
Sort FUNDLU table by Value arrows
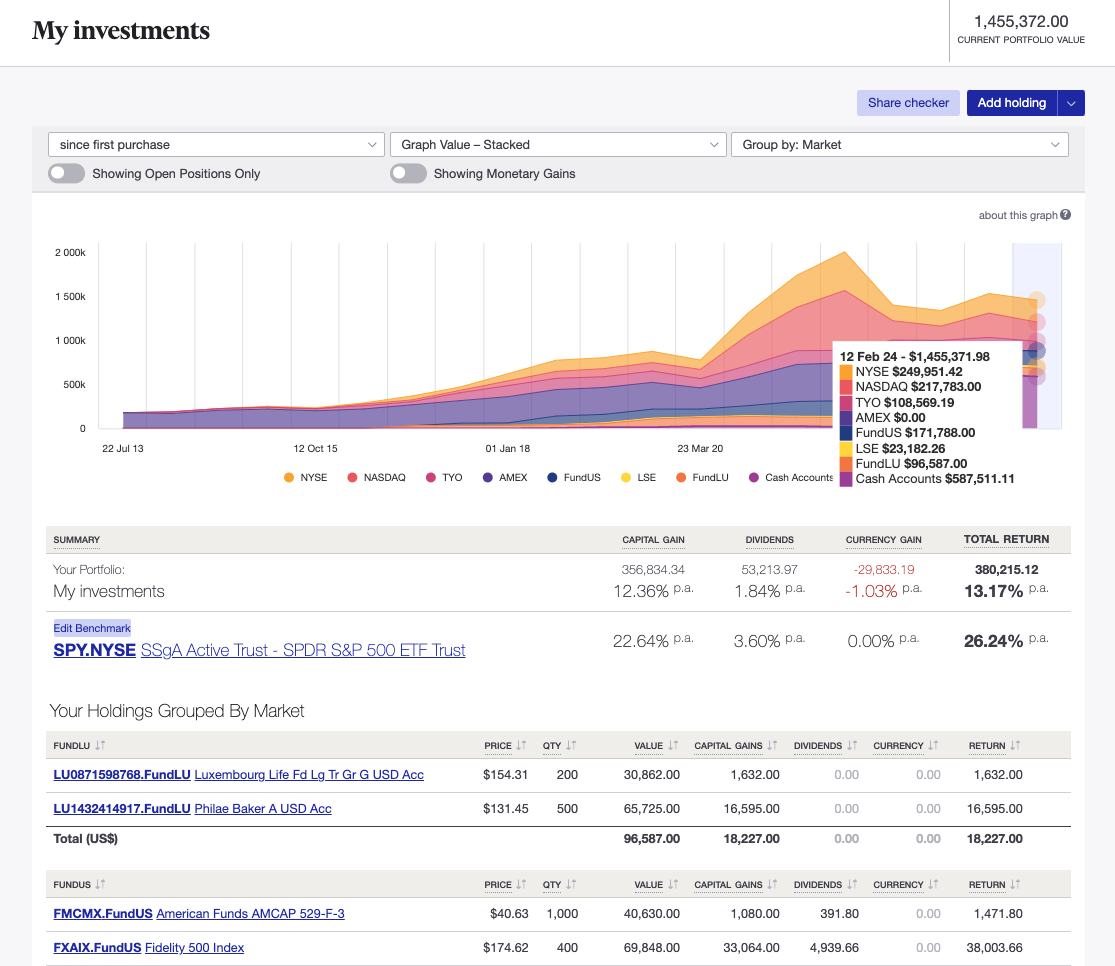[x=673, y=745]
